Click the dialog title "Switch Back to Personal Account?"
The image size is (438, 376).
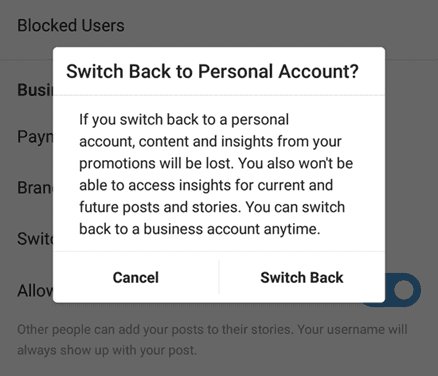click(x=212, y=71)
